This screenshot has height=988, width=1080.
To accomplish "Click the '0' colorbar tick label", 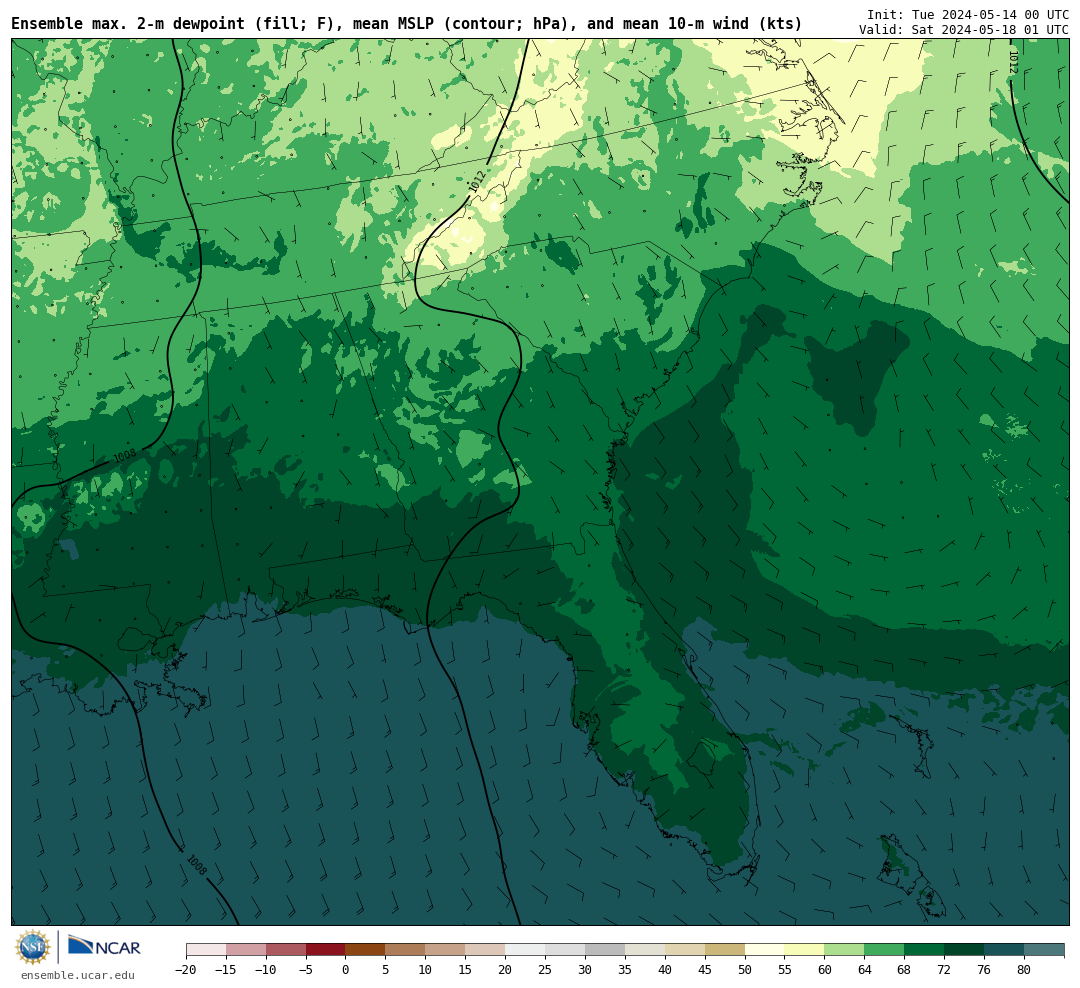I will 346,969.
